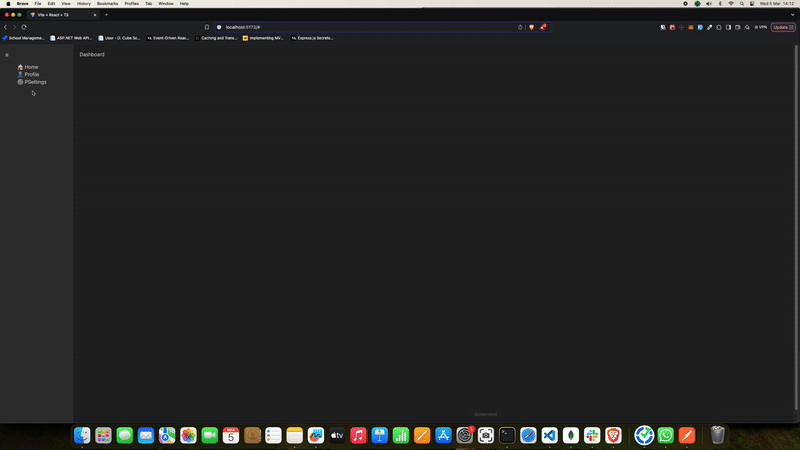Viewport: 800px width, 450px height.
Task: Open the Express.js Secrets bookmark
Action: coord(312,38)
